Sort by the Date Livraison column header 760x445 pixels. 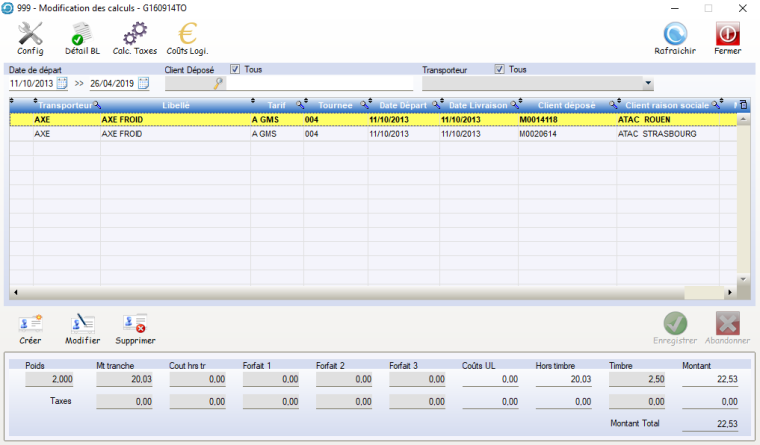[478, 105]
